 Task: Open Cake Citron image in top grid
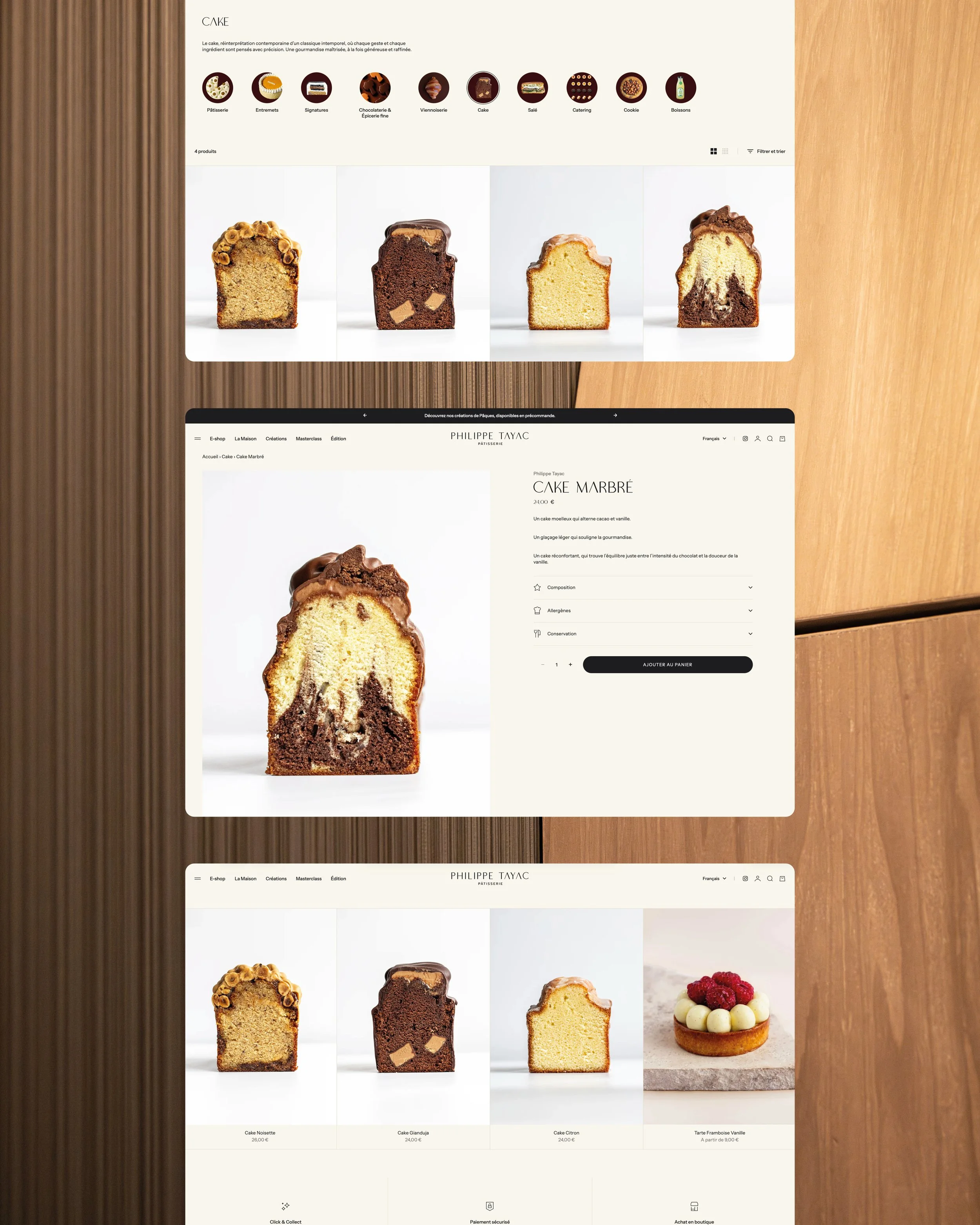(566, 263)
